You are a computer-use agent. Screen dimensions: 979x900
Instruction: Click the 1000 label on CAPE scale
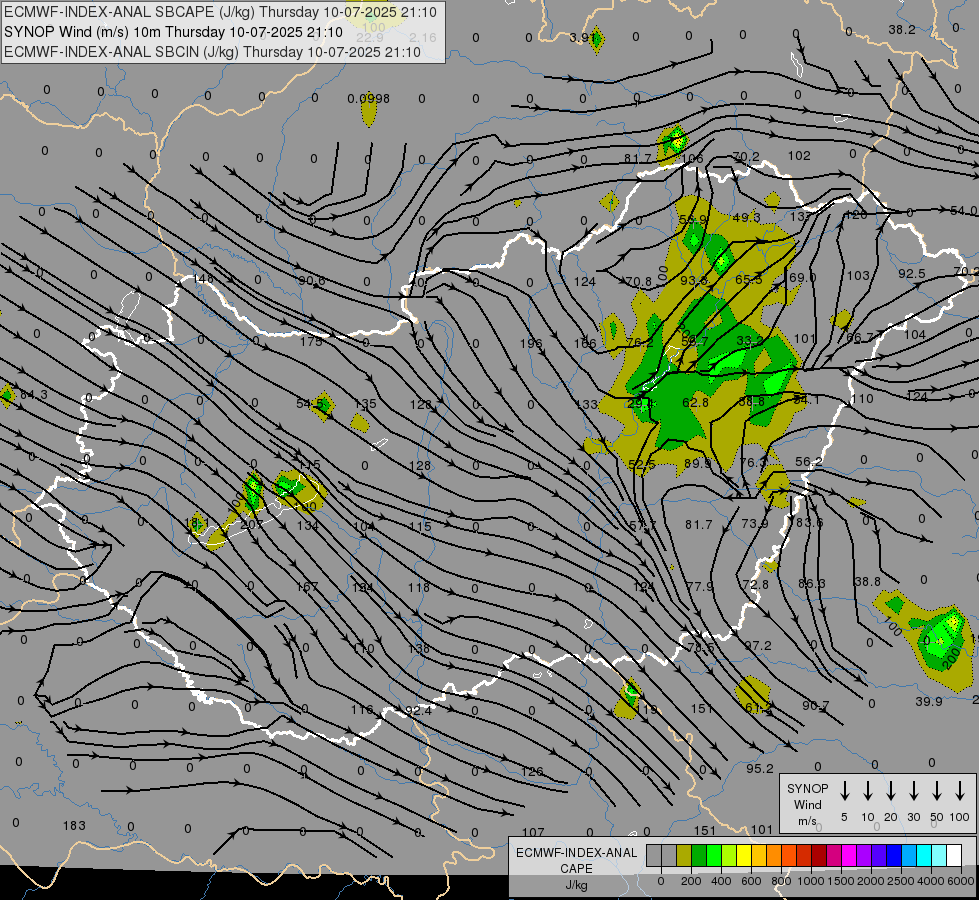click(x=811, y=881)
